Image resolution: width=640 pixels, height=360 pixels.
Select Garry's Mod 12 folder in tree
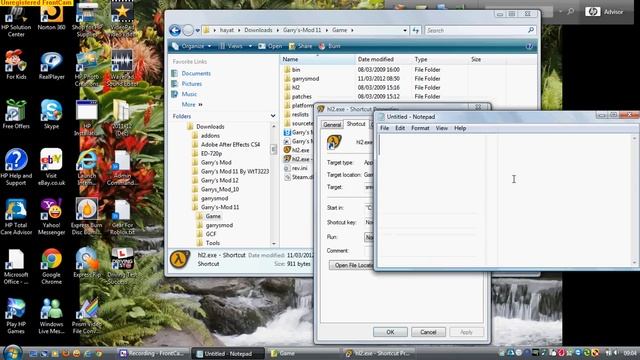coord(220,180)
